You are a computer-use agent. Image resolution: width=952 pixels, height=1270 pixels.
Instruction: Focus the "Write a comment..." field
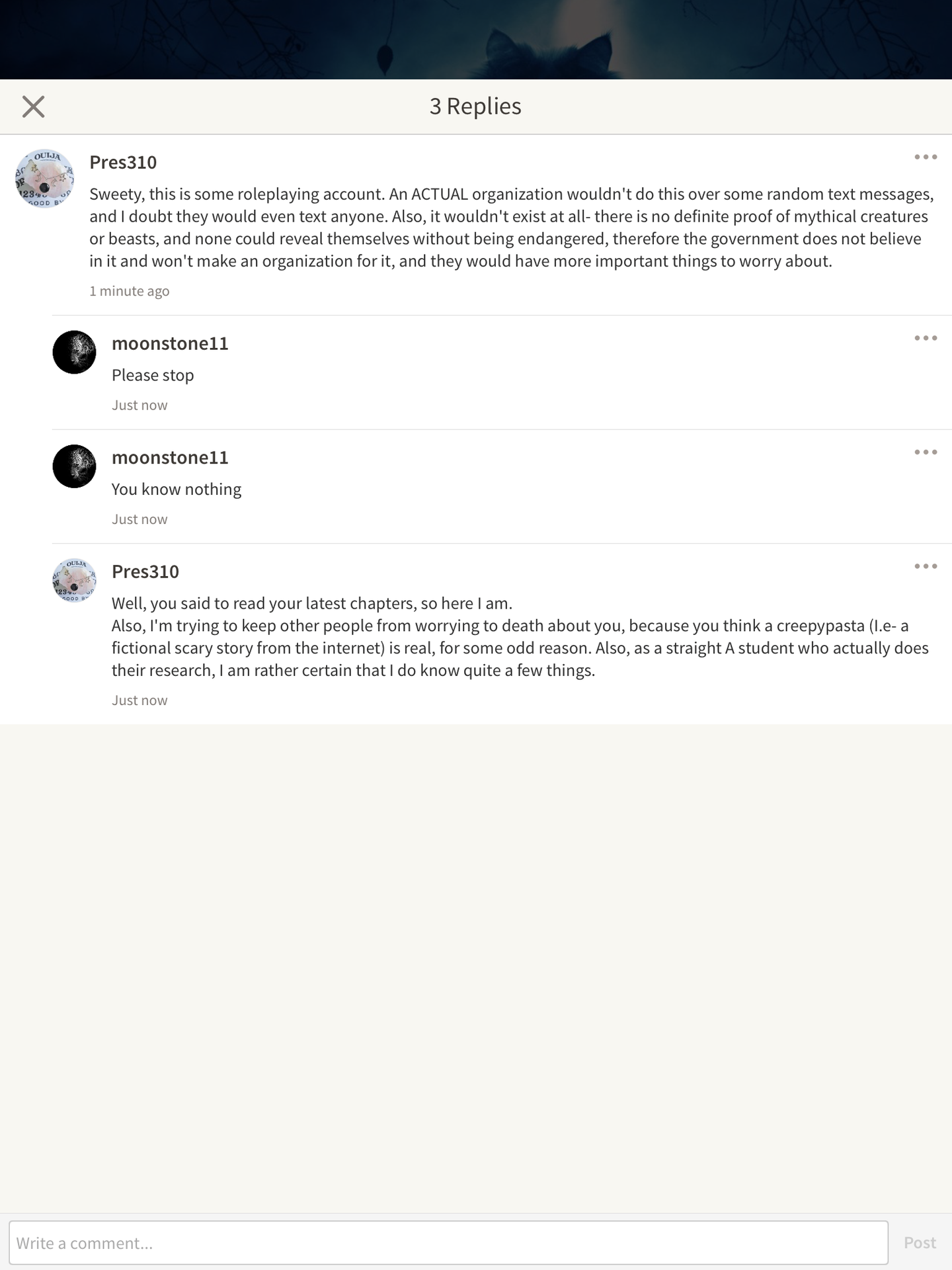click(448, 1243)
